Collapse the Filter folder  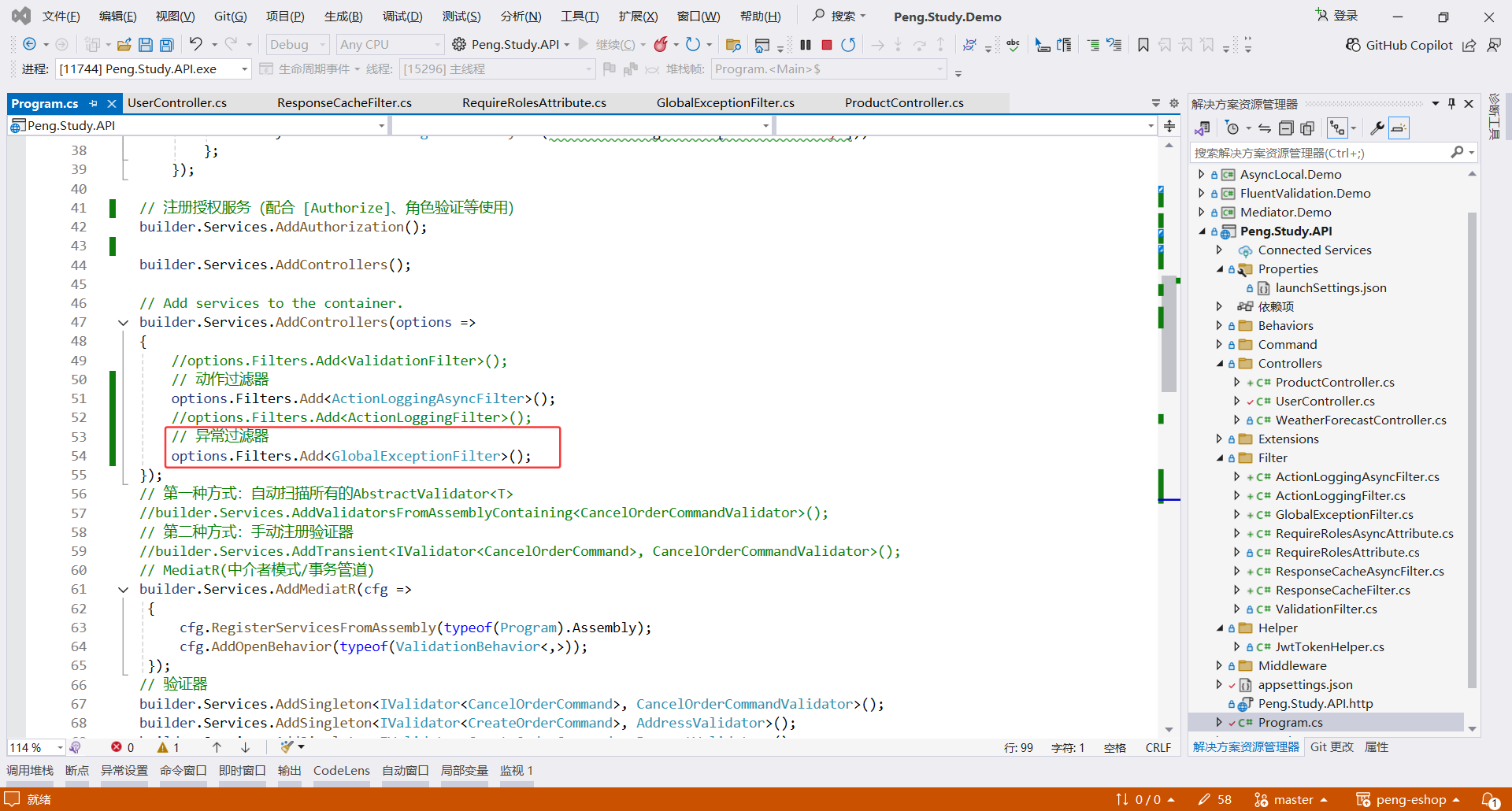[x=1220, y=458]
